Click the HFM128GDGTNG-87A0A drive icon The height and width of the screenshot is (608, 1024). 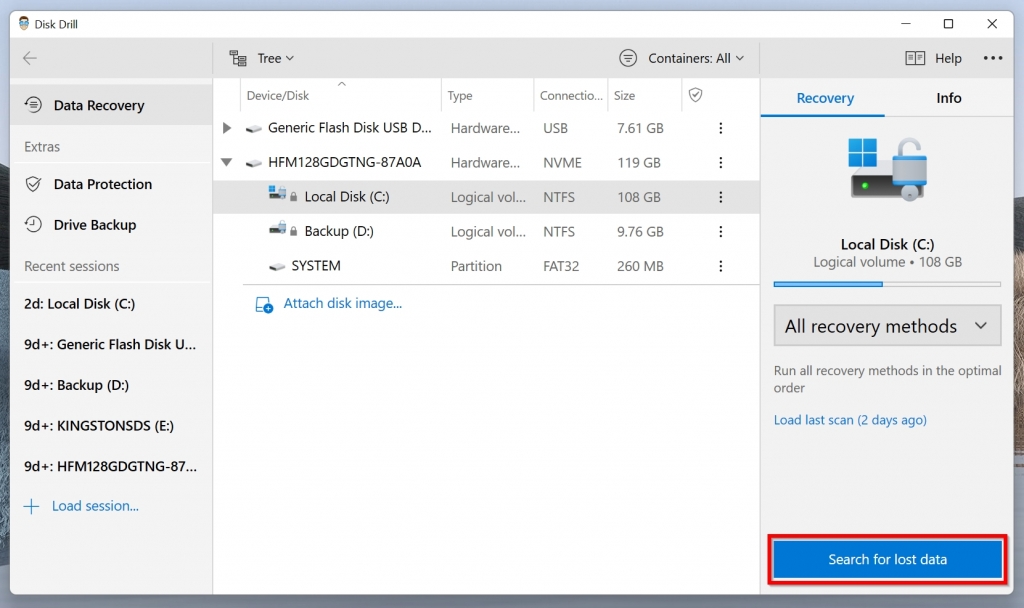click(253, 163)
